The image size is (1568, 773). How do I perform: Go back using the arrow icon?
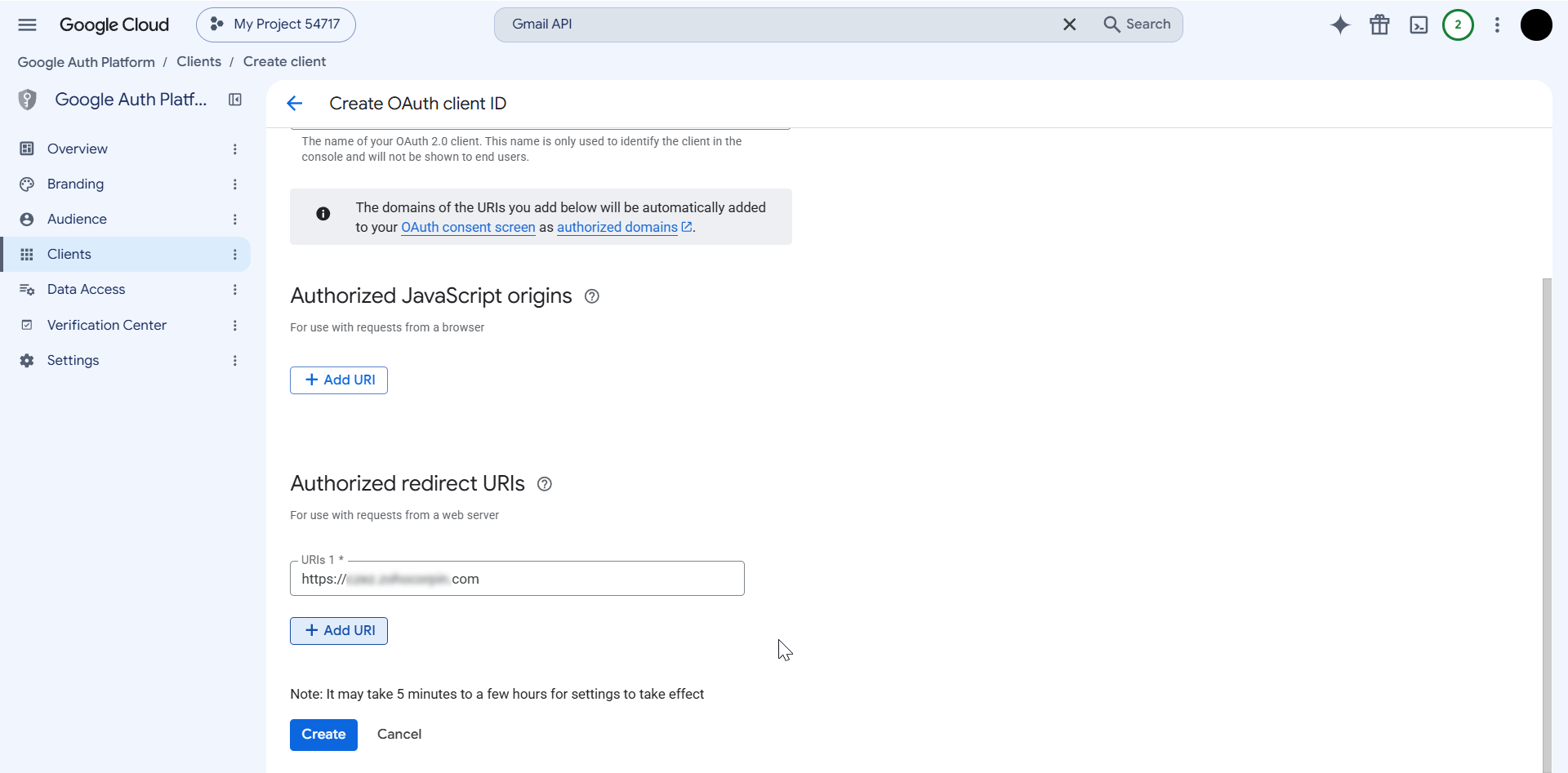click(295, 103)
